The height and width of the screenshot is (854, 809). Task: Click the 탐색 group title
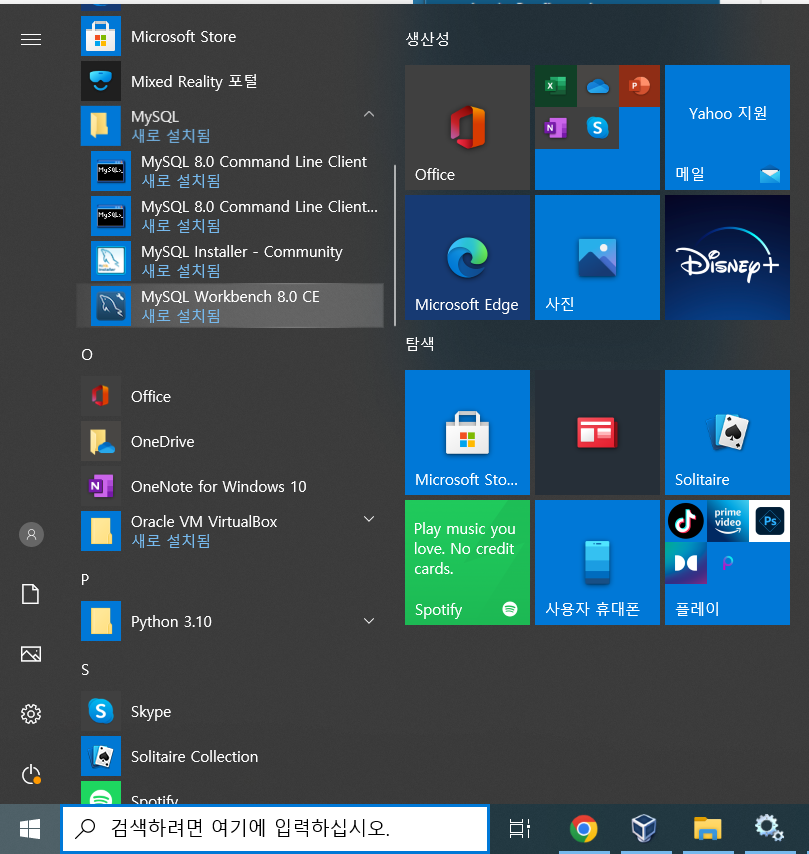420,344
